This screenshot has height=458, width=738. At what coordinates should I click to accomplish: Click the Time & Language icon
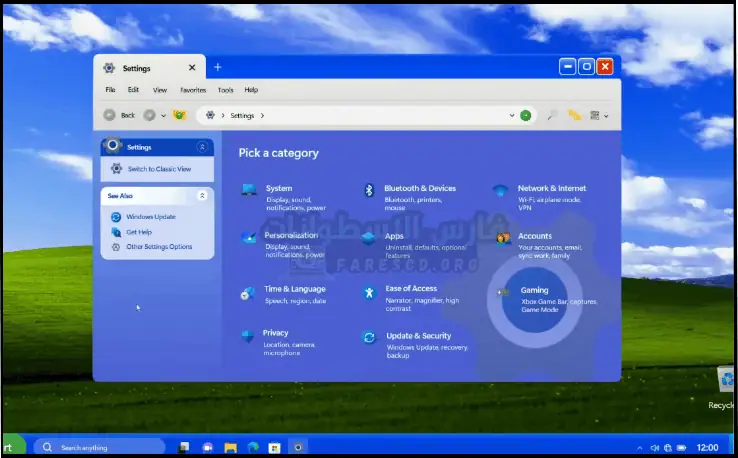point(248,293)
